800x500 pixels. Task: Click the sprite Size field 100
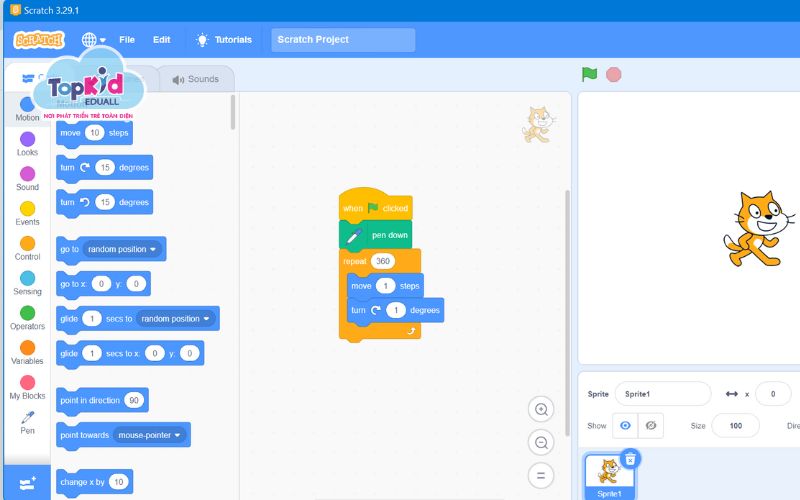point(735,426)
